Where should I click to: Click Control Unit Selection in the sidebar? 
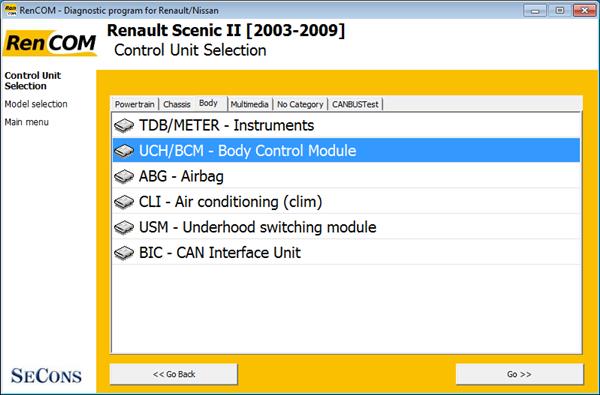(33, 81)
